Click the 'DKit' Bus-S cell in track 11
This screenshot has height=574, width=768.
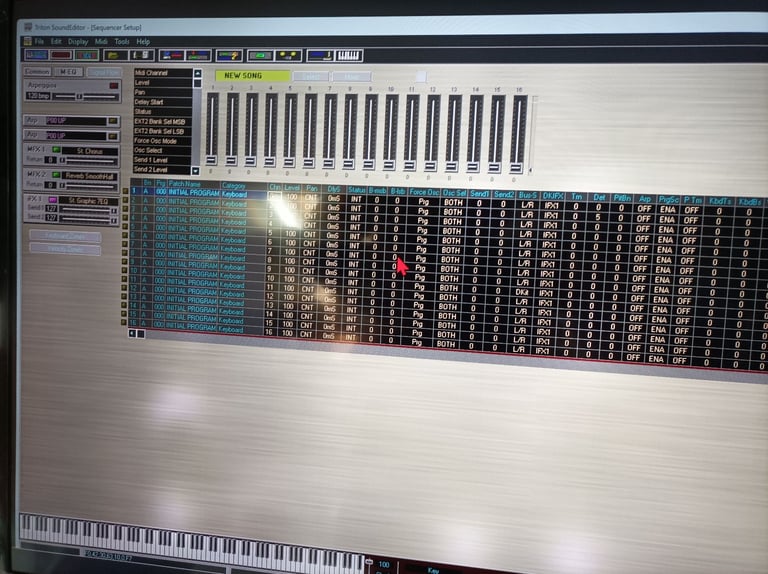[521, 292]
